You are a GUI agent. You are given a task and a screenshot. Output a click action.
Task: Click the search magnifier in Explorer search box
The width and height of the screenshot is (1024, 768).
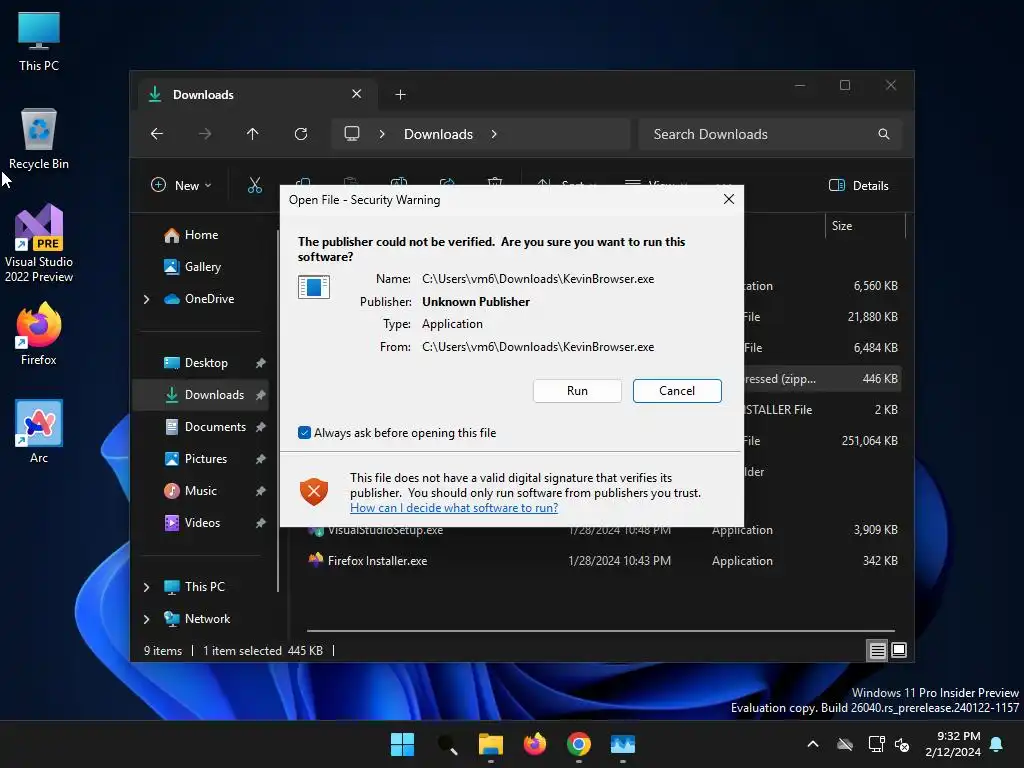point(884,134)
